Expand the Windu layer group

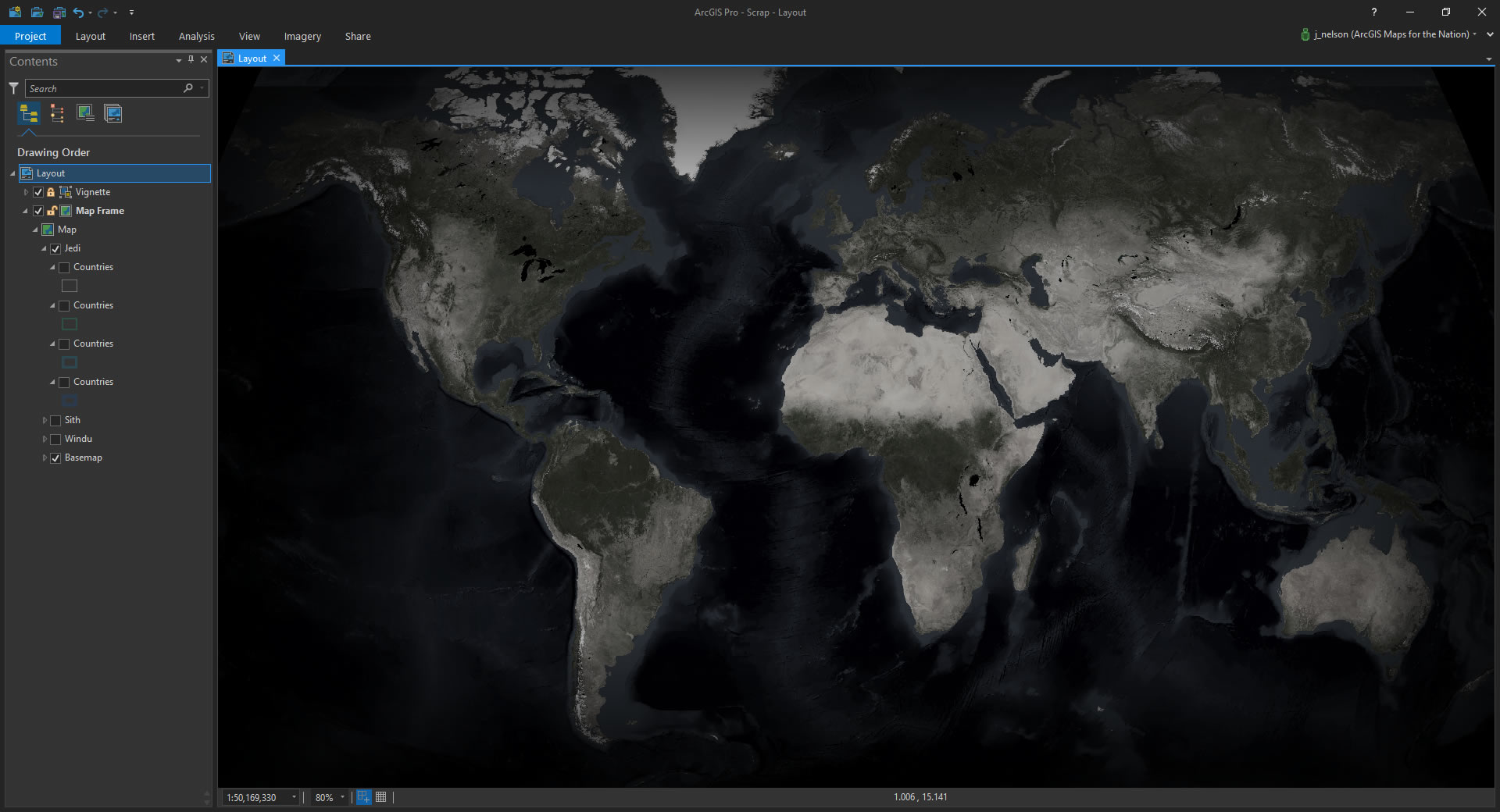[x=45, y=439]
